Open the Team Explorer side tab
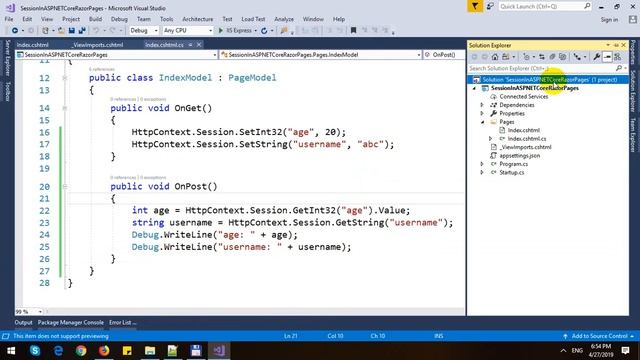This screenshot has height=360, width=640. 633,135
